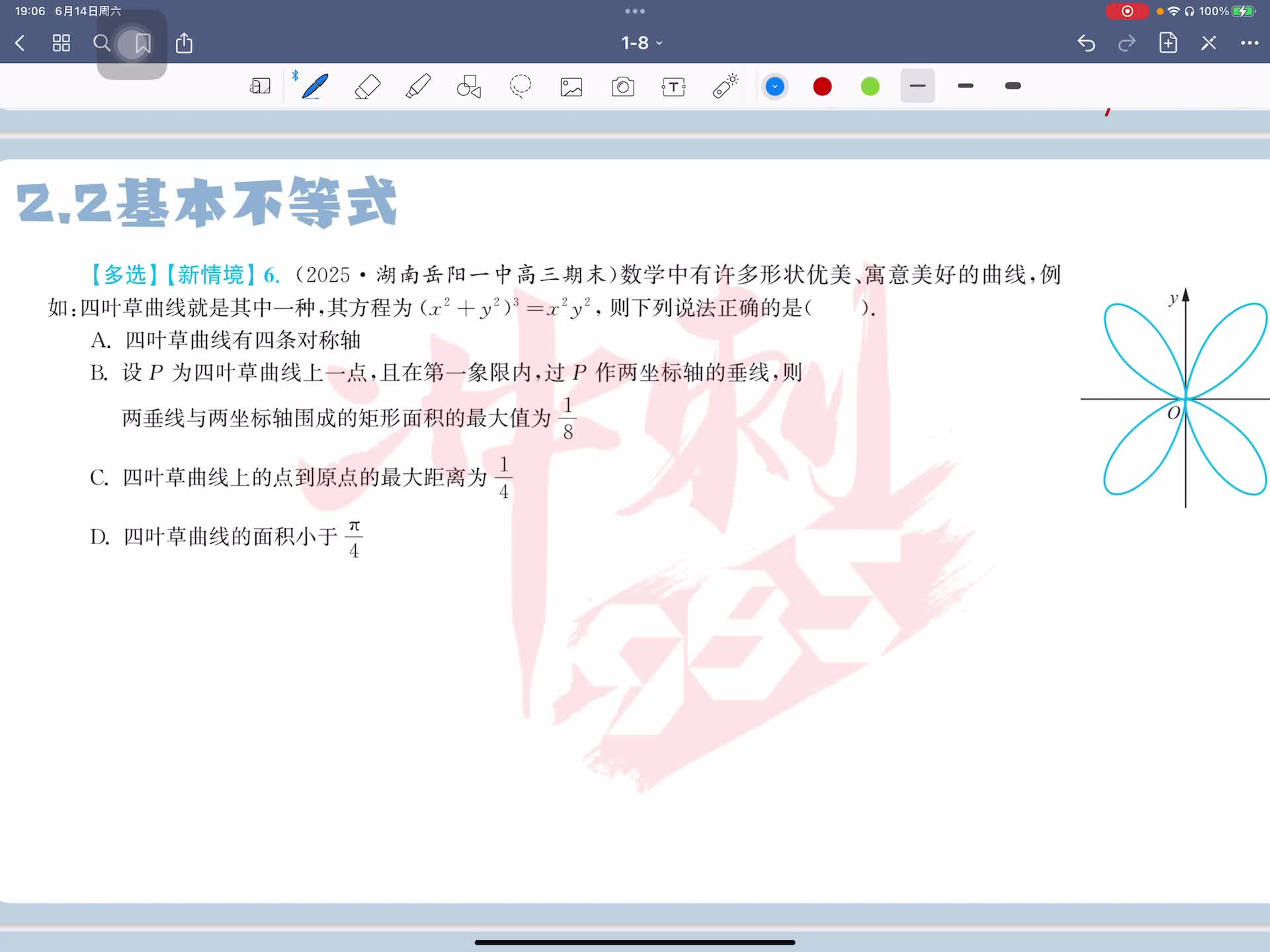Select the Pen tool
1270x952 pixels.
[315, 87]
